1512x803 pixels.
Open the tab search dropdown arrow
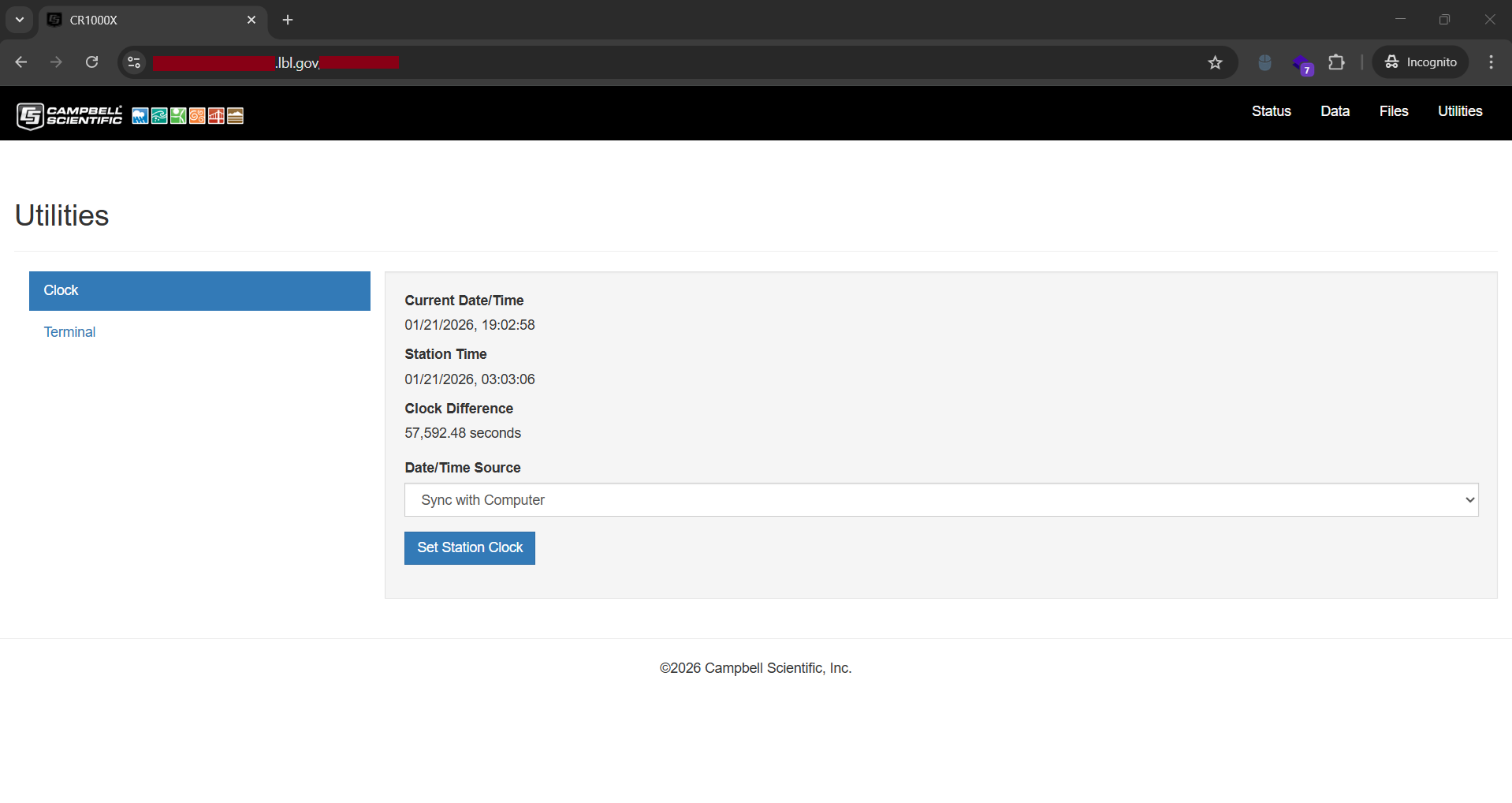[x=20, y=20]
